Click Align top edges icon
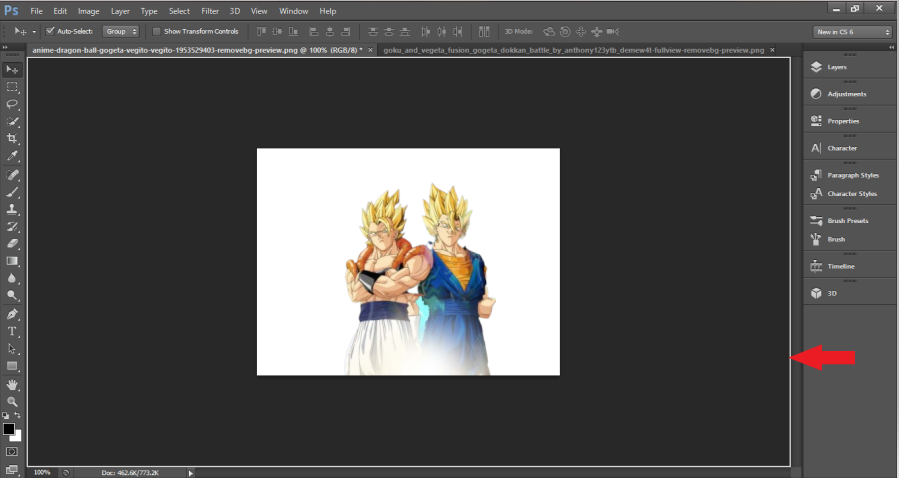 (x=261, y=31)
